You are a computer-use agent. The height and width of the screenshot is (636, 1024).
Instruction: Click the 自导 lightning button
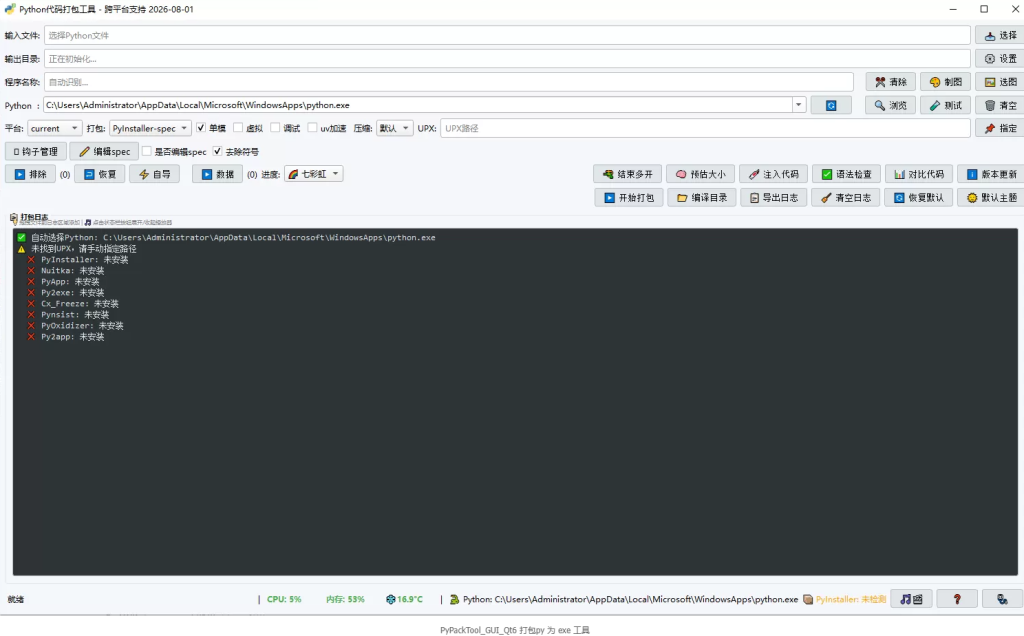tap(154, 174)
